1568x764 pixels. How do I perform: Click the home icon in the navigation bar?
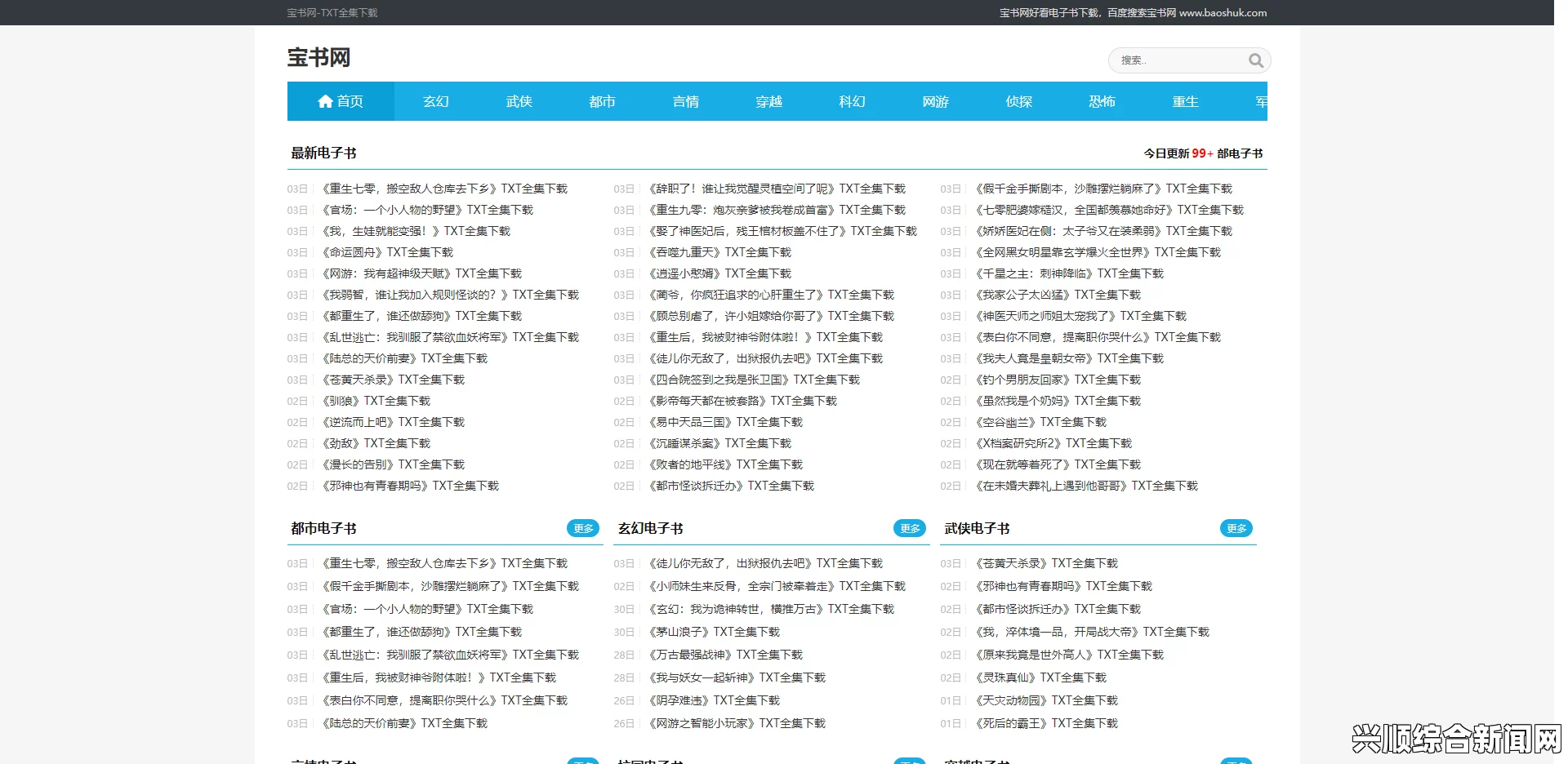tap(325, 101)
